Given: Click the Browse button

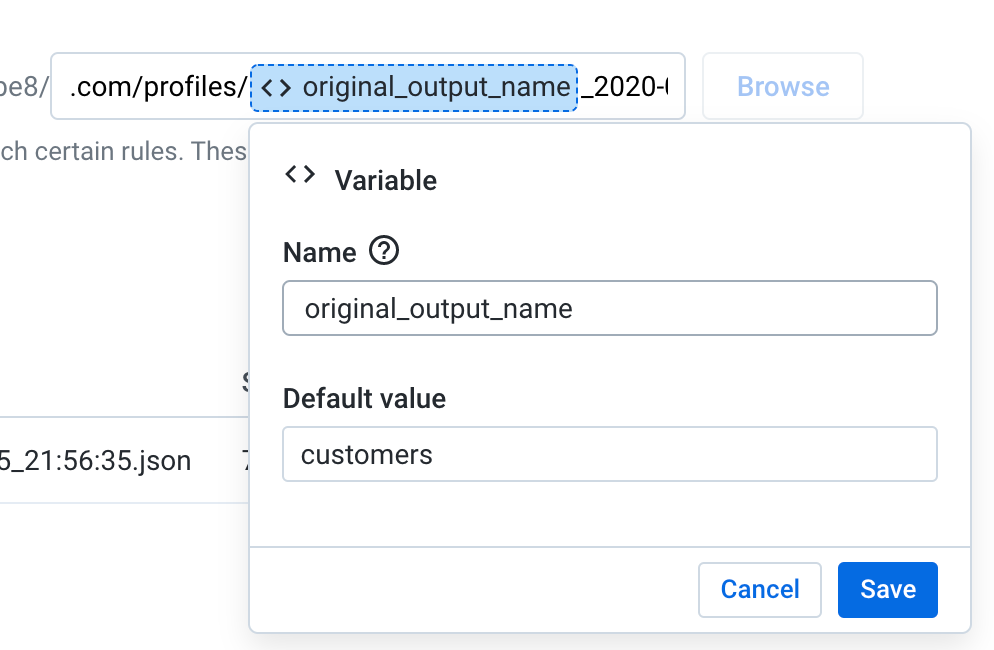Looking at the screenshot, I should point(782,87).
